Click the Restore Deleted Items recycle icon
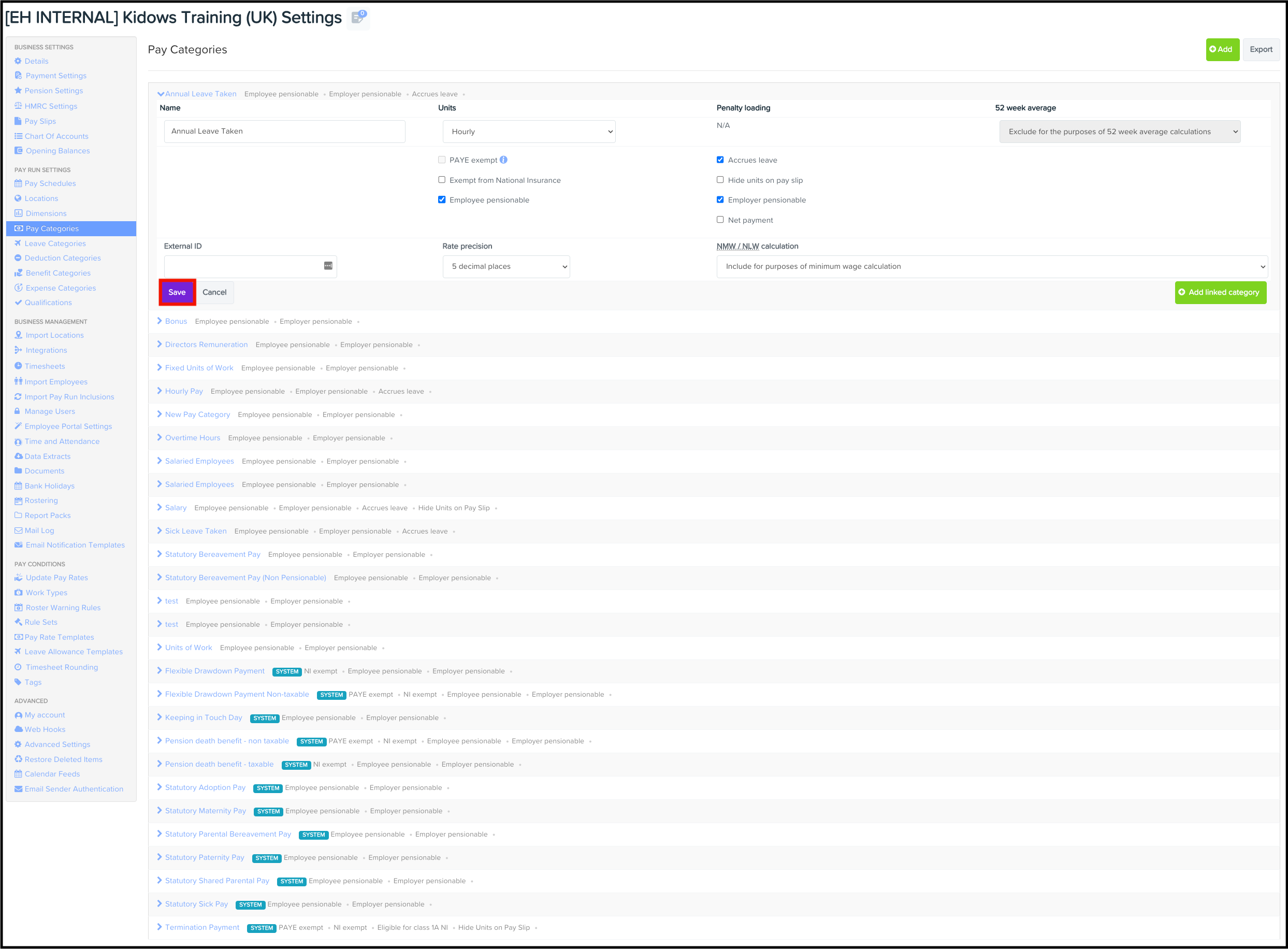1288x949 pixels. point(18,759)
